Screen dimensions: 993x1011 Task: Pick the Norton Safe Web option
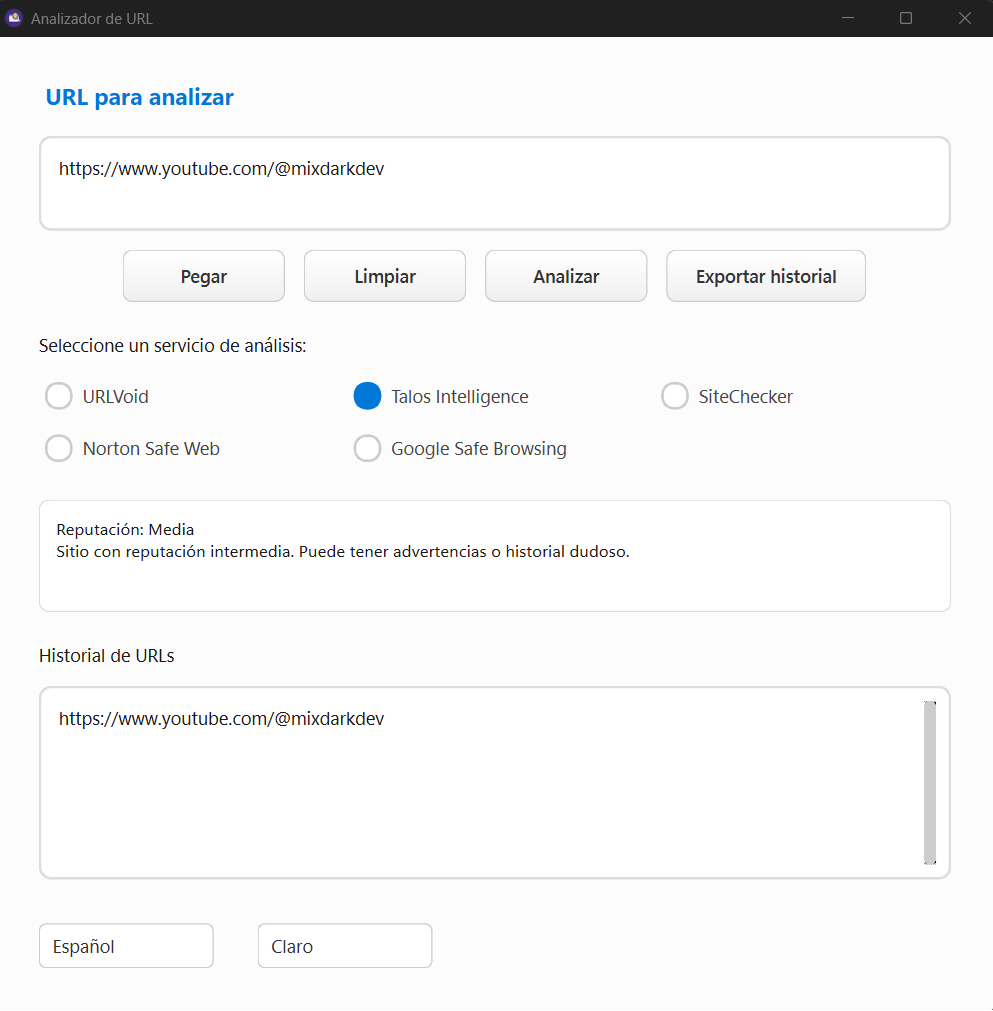(59, 449)
